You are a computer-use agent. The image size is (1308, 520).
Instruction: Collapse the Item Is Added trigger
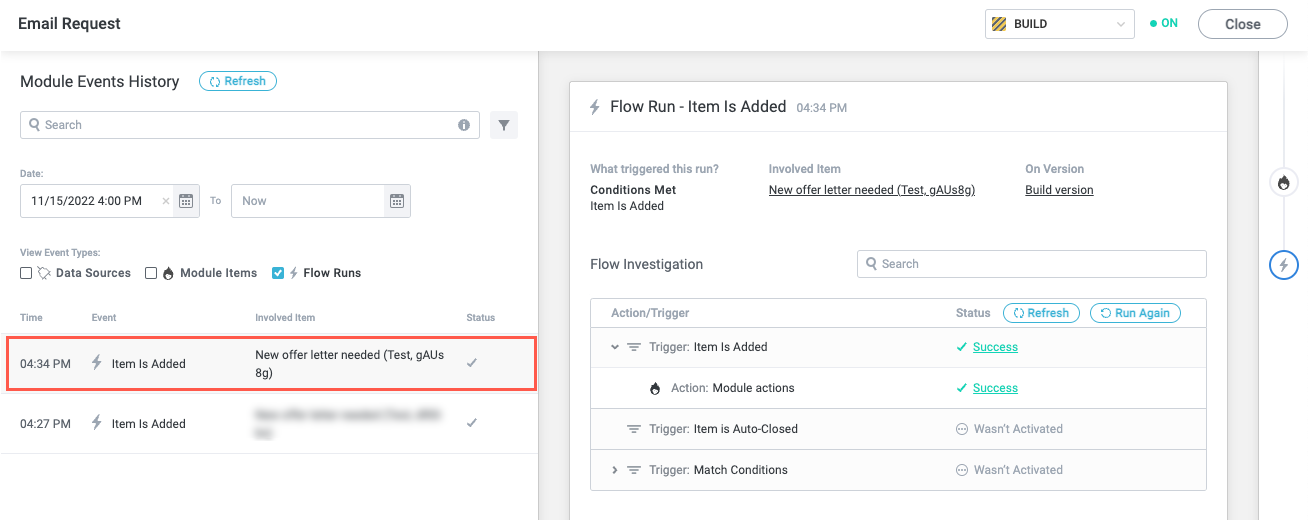[615, 347]
